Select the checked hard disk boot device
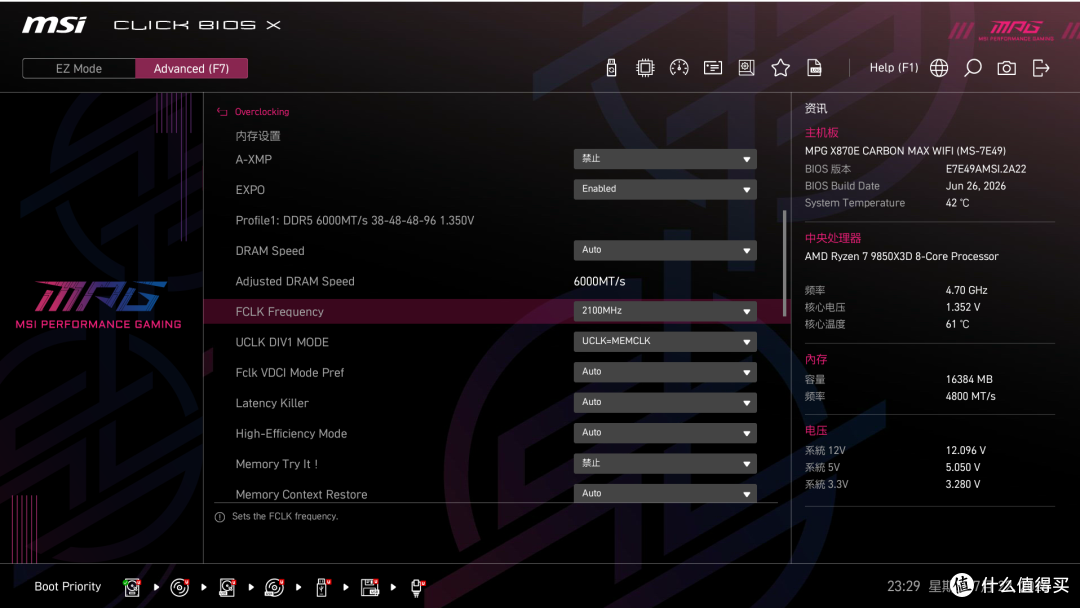 pos(132,587)
